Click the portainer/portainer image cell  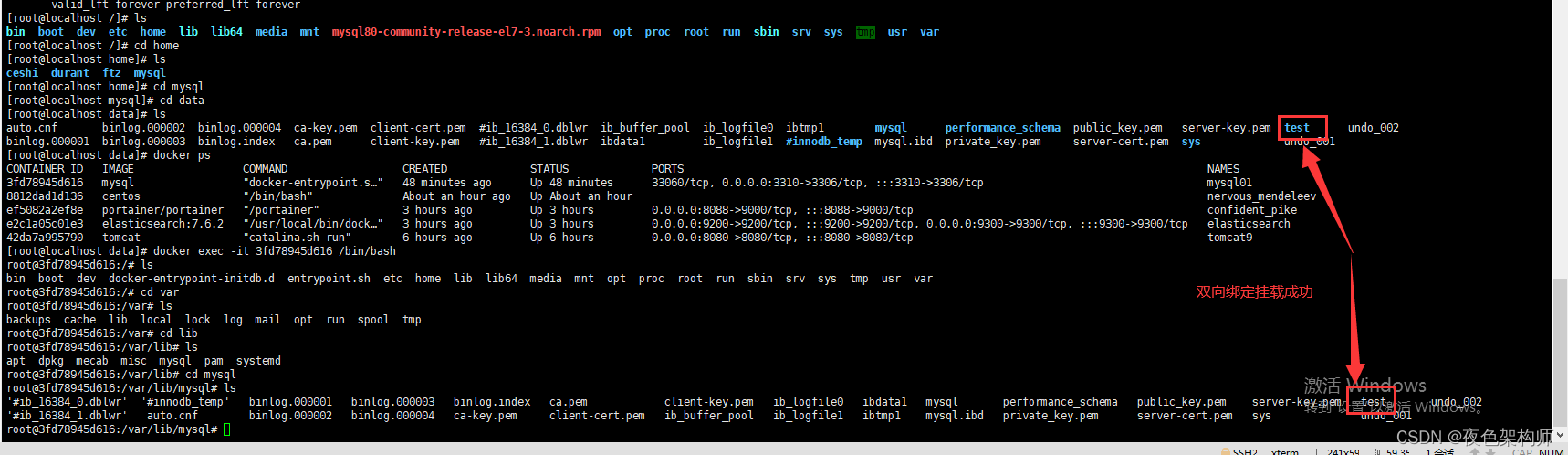(162, 210)
